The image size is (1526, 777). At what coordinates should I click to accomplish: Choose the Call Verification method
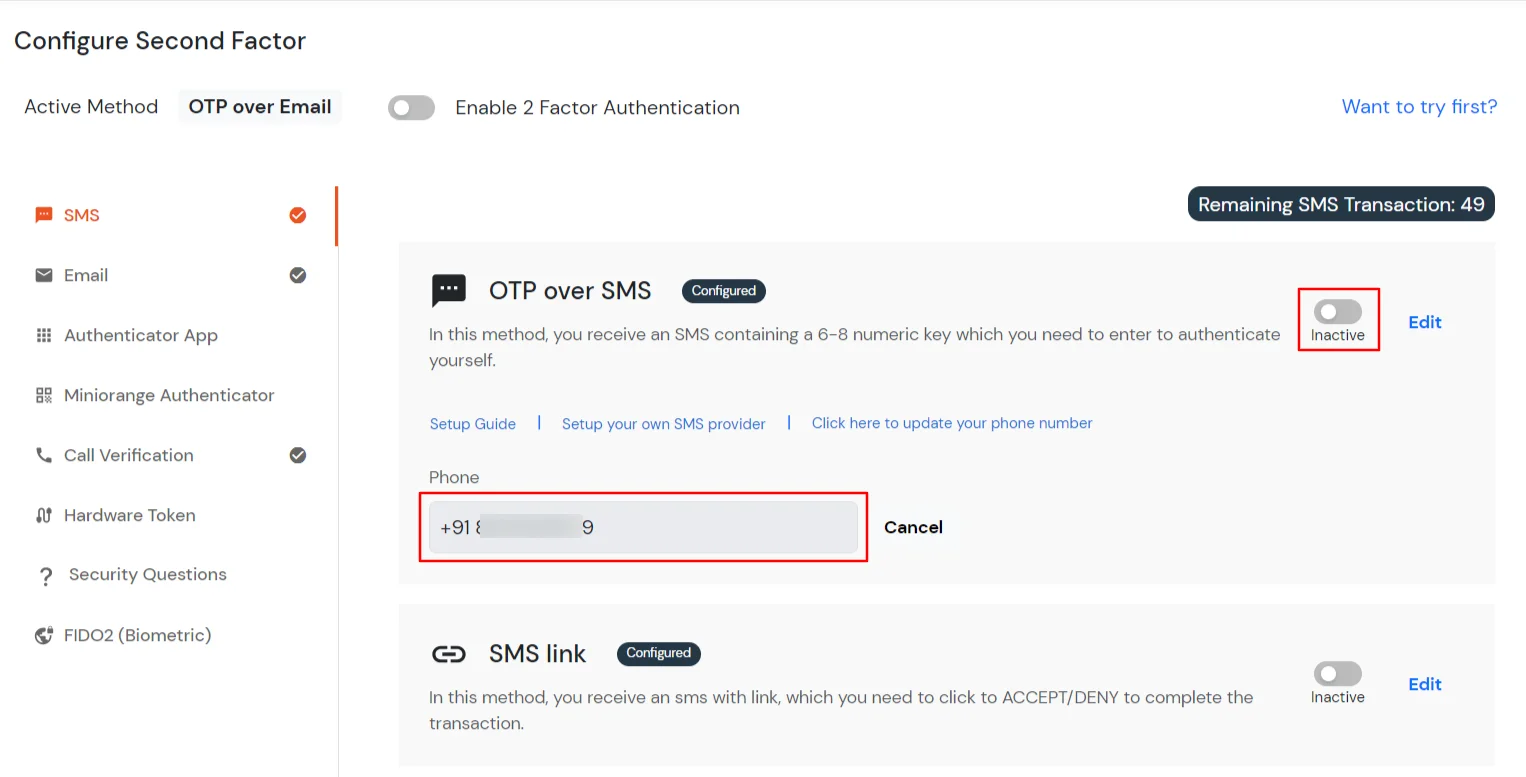click(x=128, y=455)
